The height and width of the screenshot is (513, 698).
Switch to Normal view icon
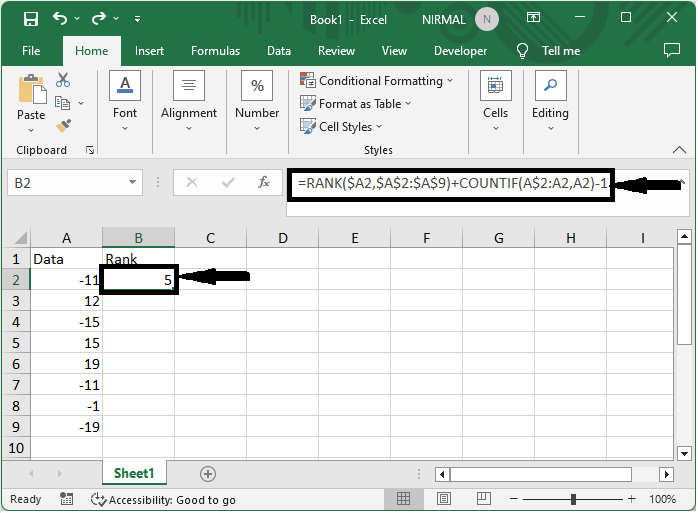click(403, 499)
